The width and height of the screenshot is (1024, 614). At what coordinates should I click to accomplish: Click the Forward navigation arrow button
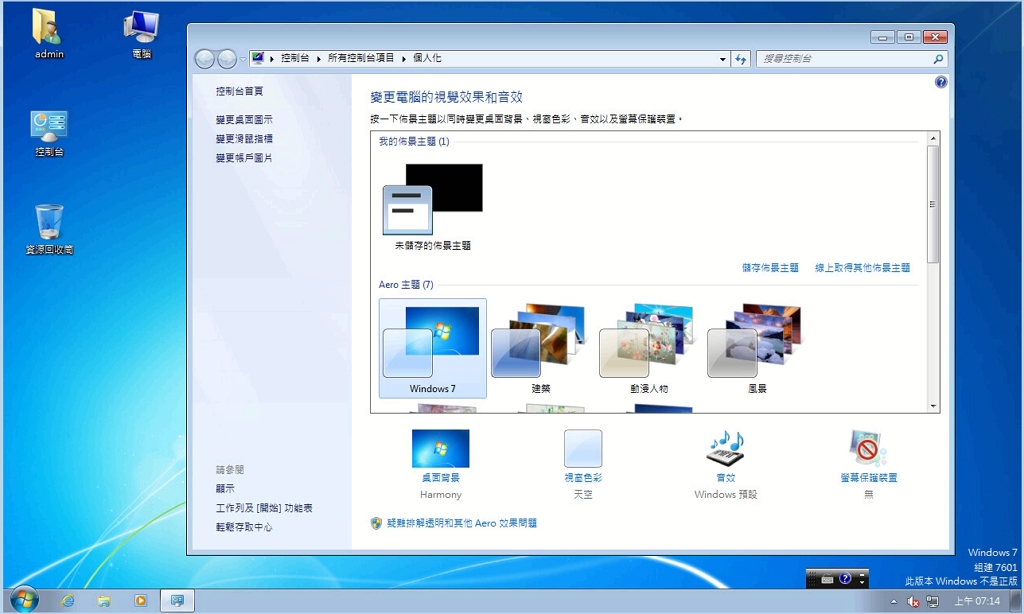coord(227,59)
